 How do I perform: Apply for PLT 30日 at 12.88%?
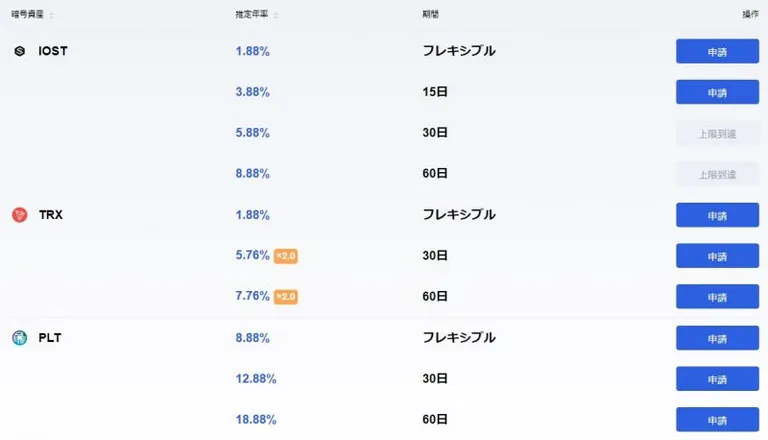pos(718,379)
